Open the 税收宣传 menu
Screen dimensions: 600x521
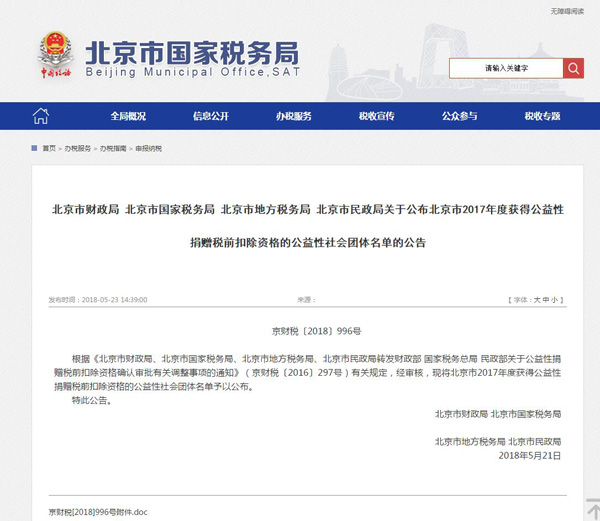point(377,116)
